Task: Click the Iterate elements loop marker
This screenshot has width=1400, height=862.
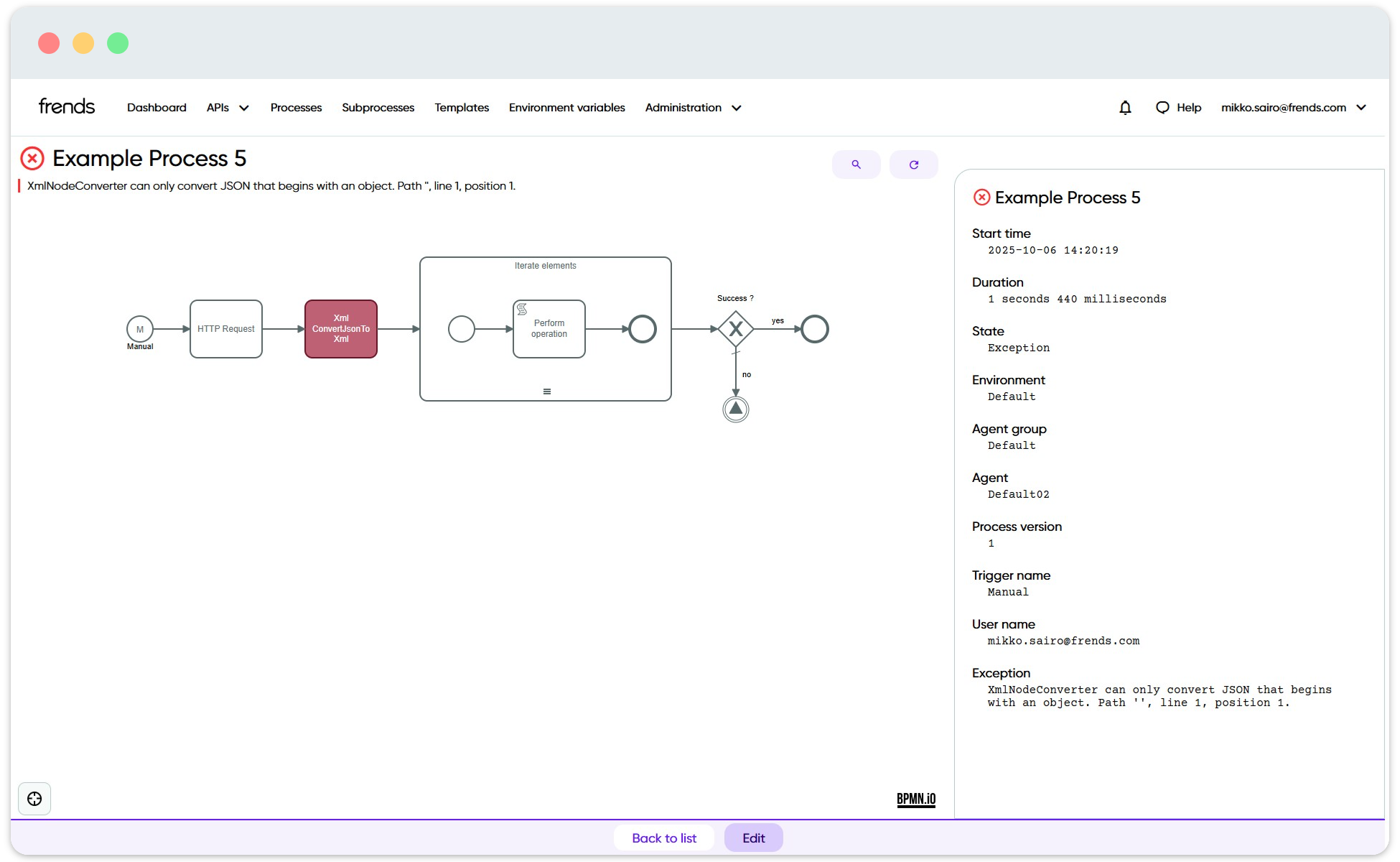Action: (x=547, y=391)
